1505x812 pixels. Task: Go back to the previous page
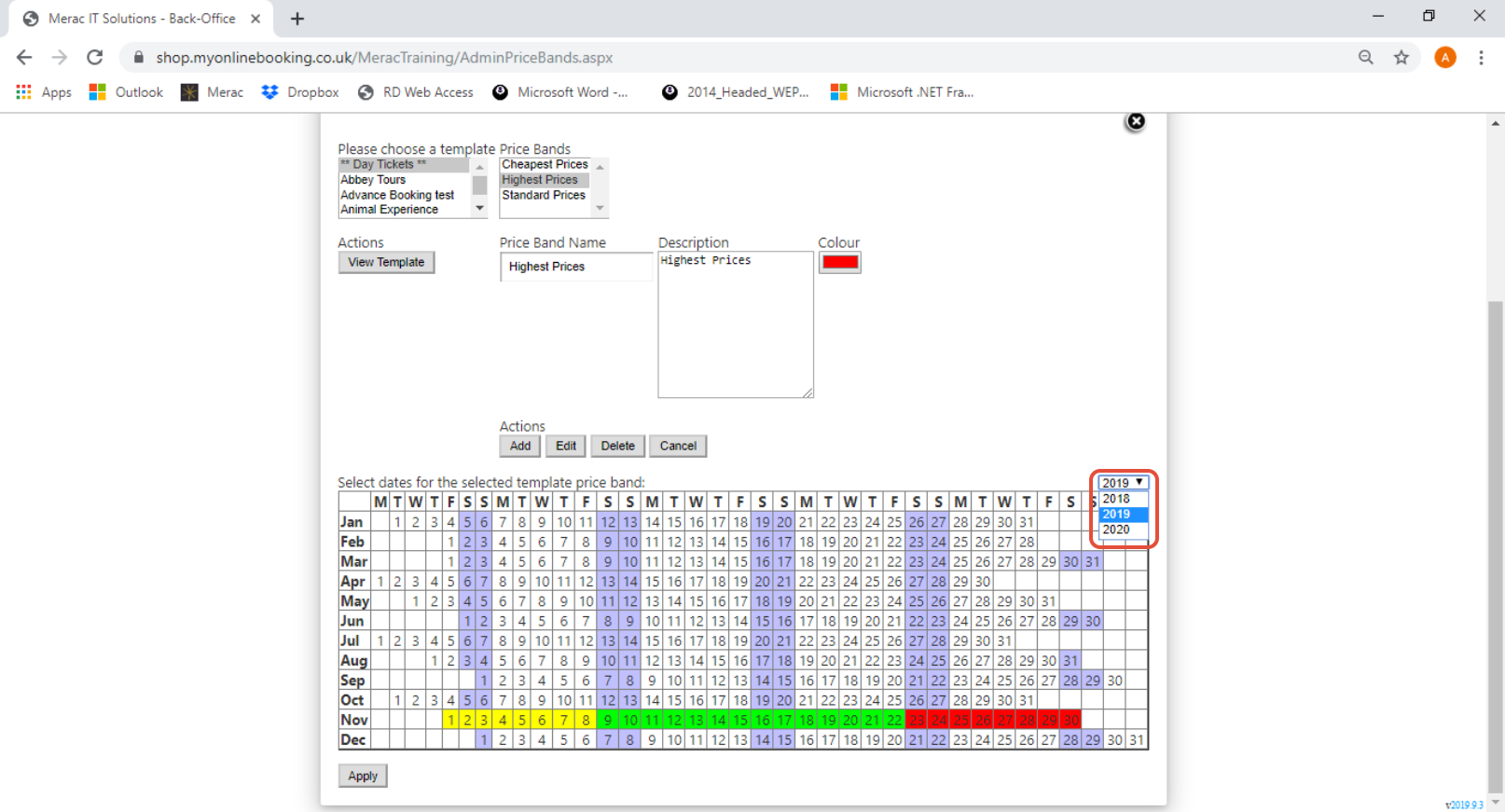coord(24,58)
